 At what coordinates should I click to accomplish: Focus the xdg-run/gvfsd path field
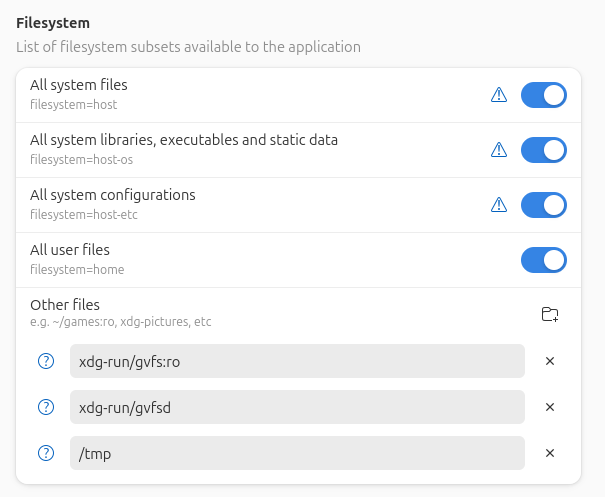(x=297, y=407)
